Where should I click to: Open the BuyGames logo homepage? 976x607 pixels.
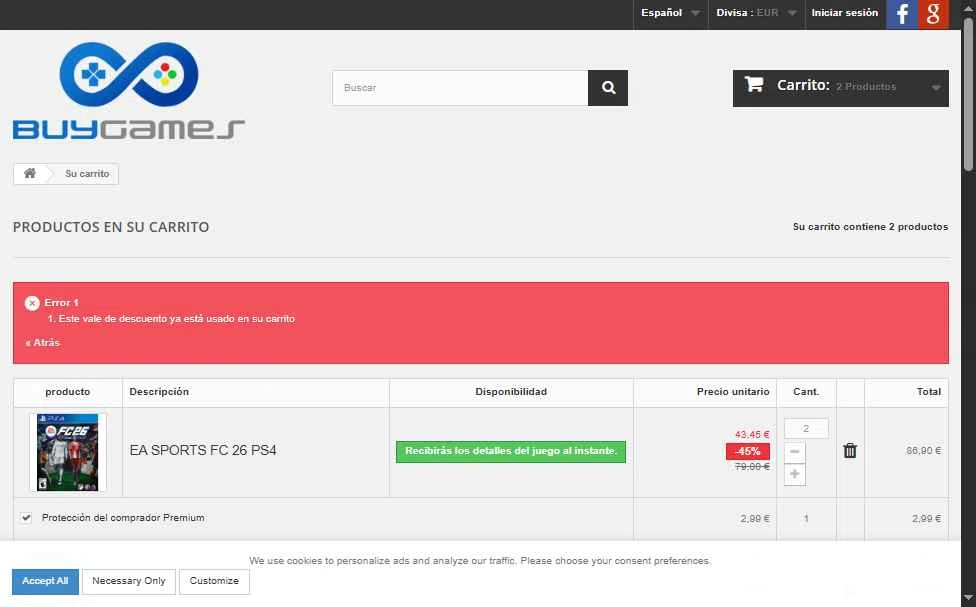tap(129, 91)
